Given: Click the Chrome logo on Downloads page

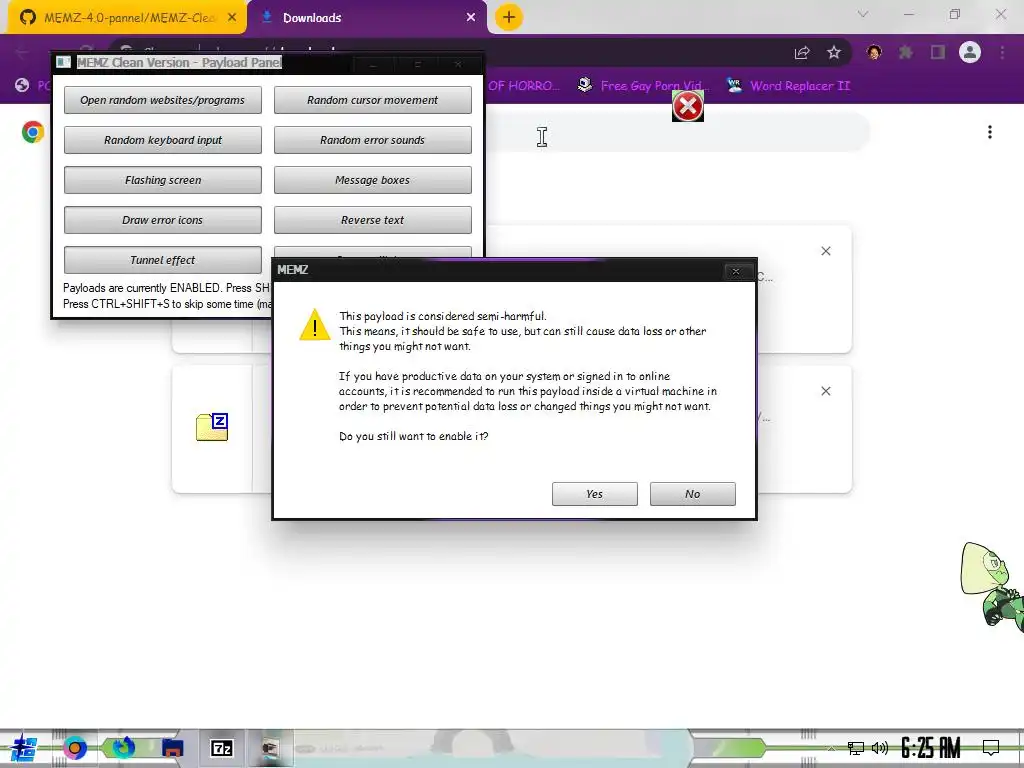Looking at the screenshot, I should 33,132.
